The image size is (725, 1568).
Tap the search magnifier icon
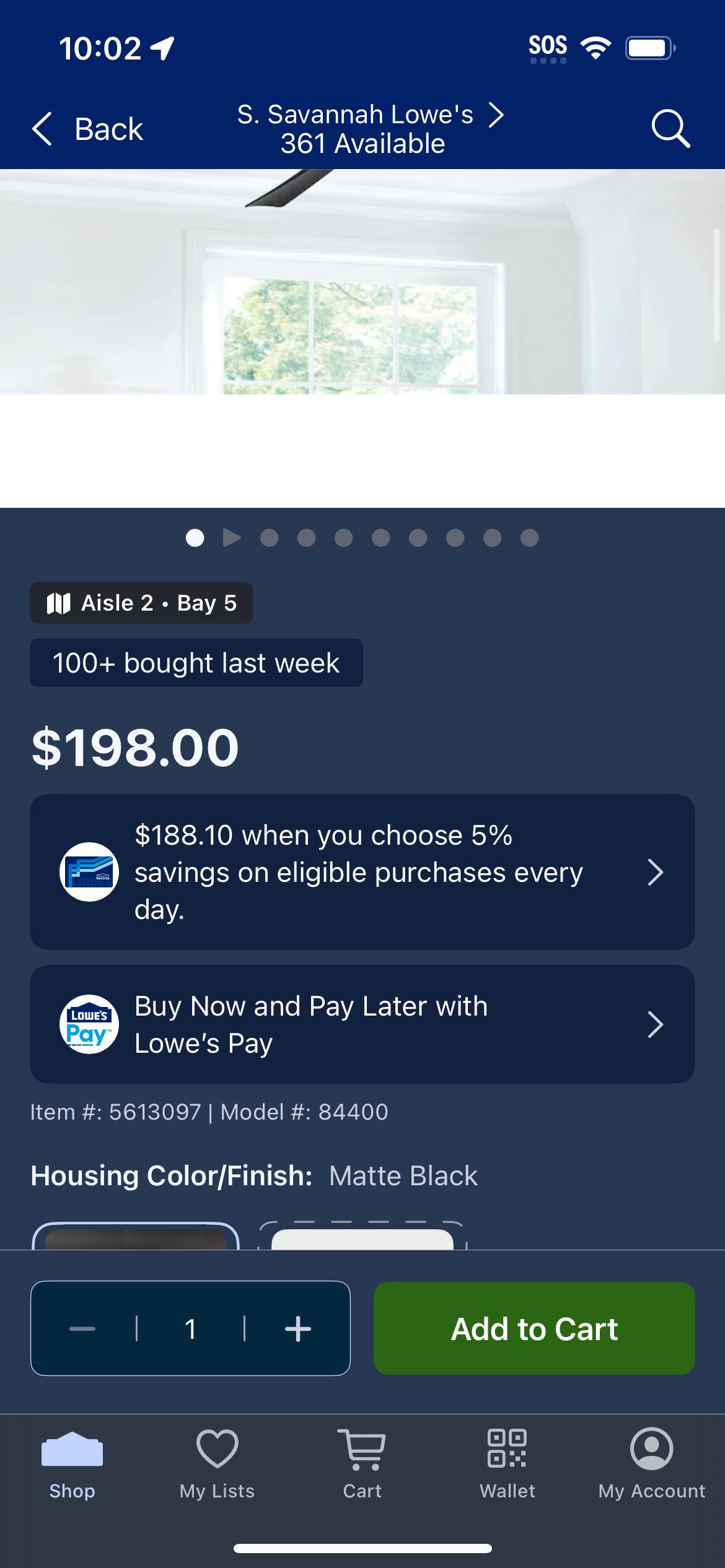click(x=670, y=128)
